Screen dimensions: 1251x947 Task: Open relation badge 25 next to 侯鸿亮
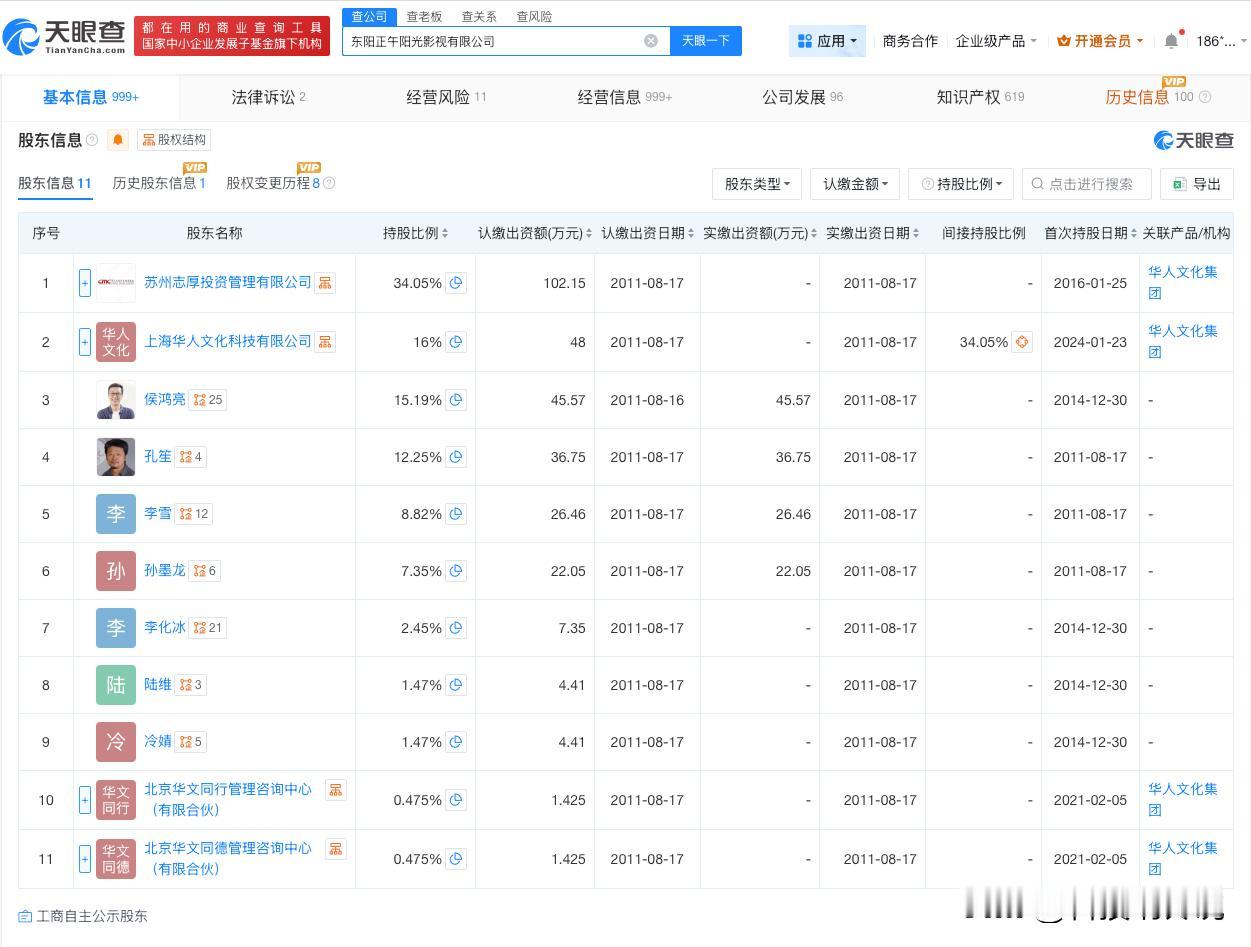coord(208,400)
